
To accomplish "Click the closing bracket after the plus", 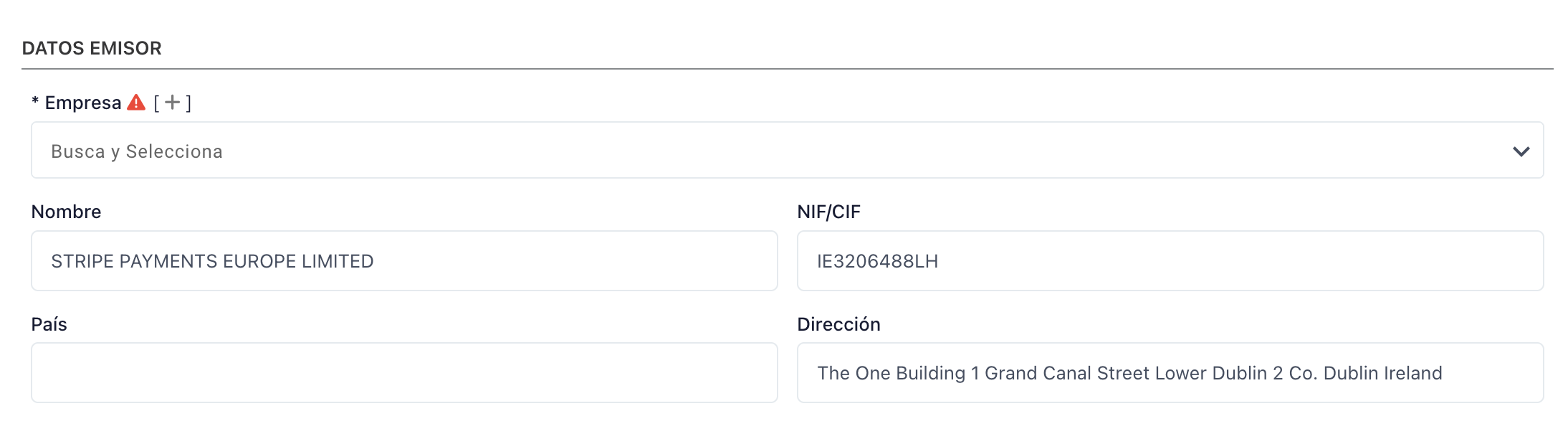I will coord(188,103).
